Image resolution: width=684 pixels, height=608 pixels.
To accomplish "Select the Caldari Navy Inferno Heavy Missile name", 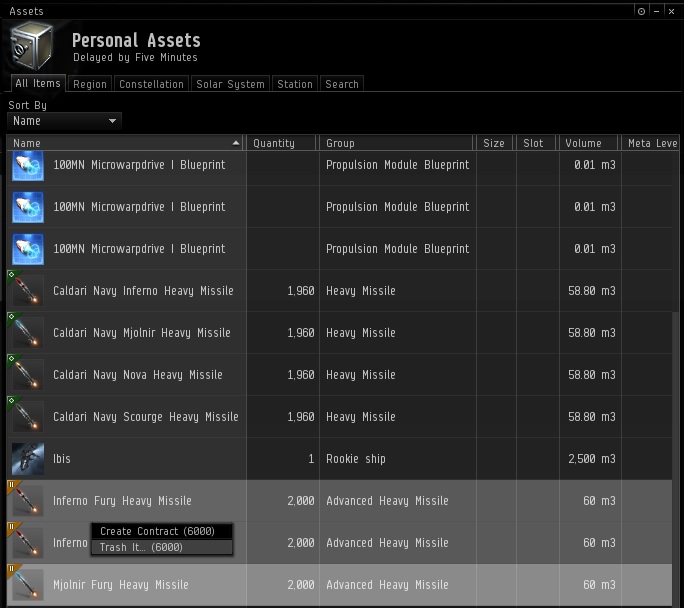I will [143, 291].
